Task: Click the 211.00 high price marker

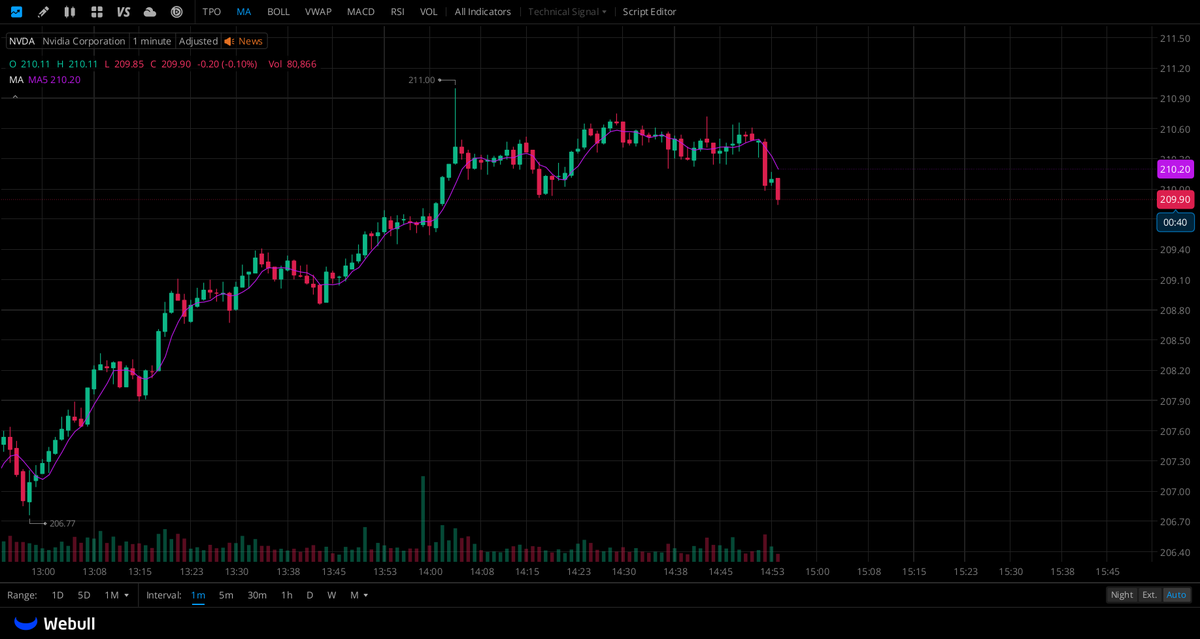Action: coord(422,80)
